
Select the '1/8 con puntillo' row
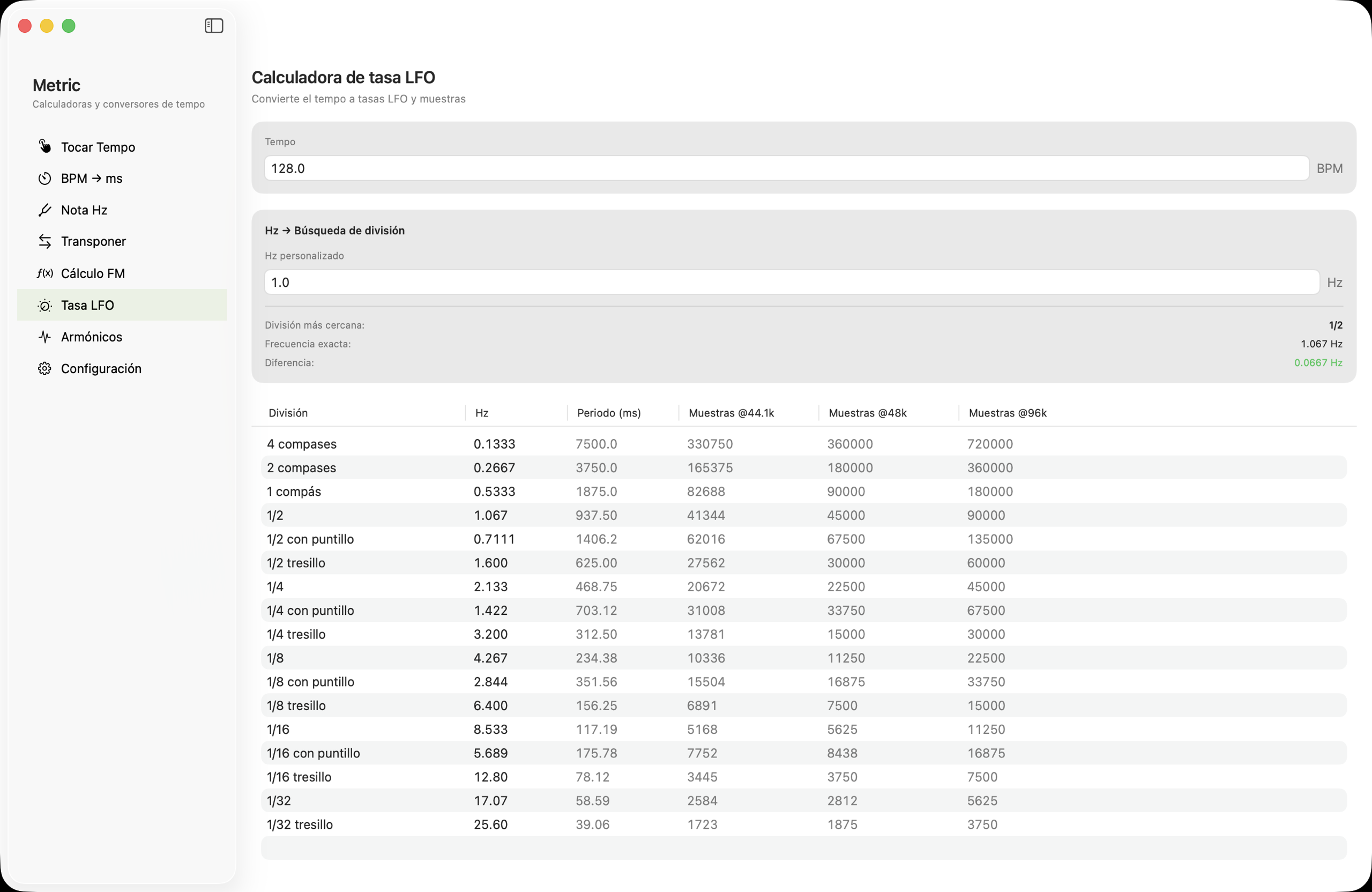click(803, 681)
